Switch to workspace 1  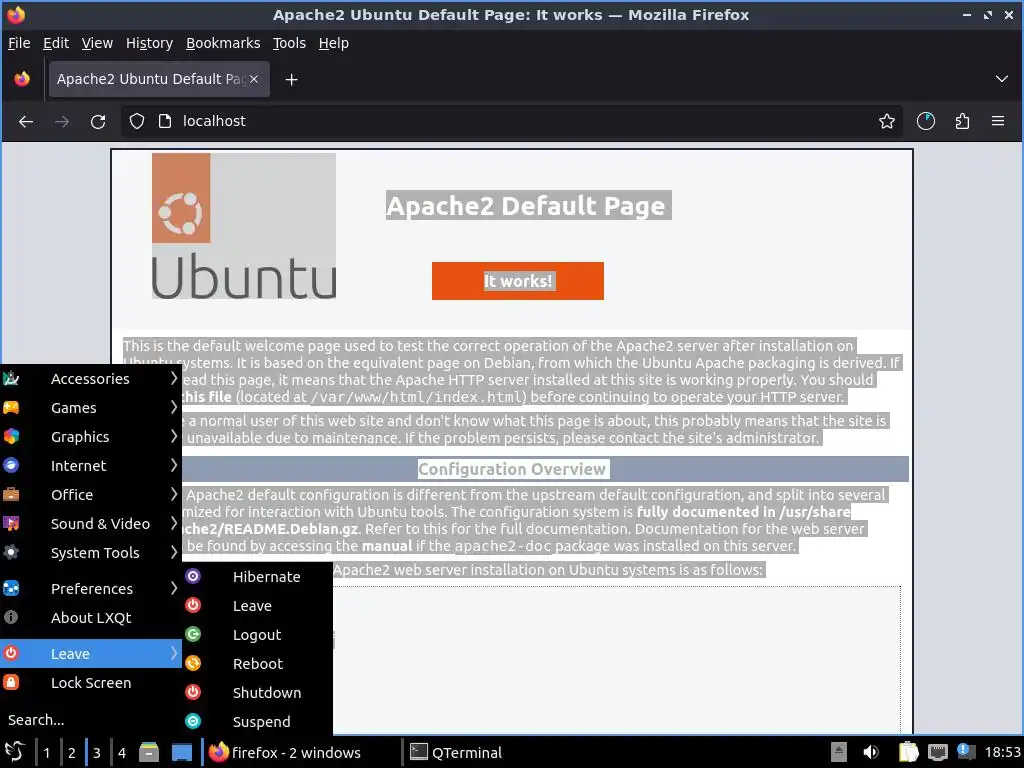(46, 752)
